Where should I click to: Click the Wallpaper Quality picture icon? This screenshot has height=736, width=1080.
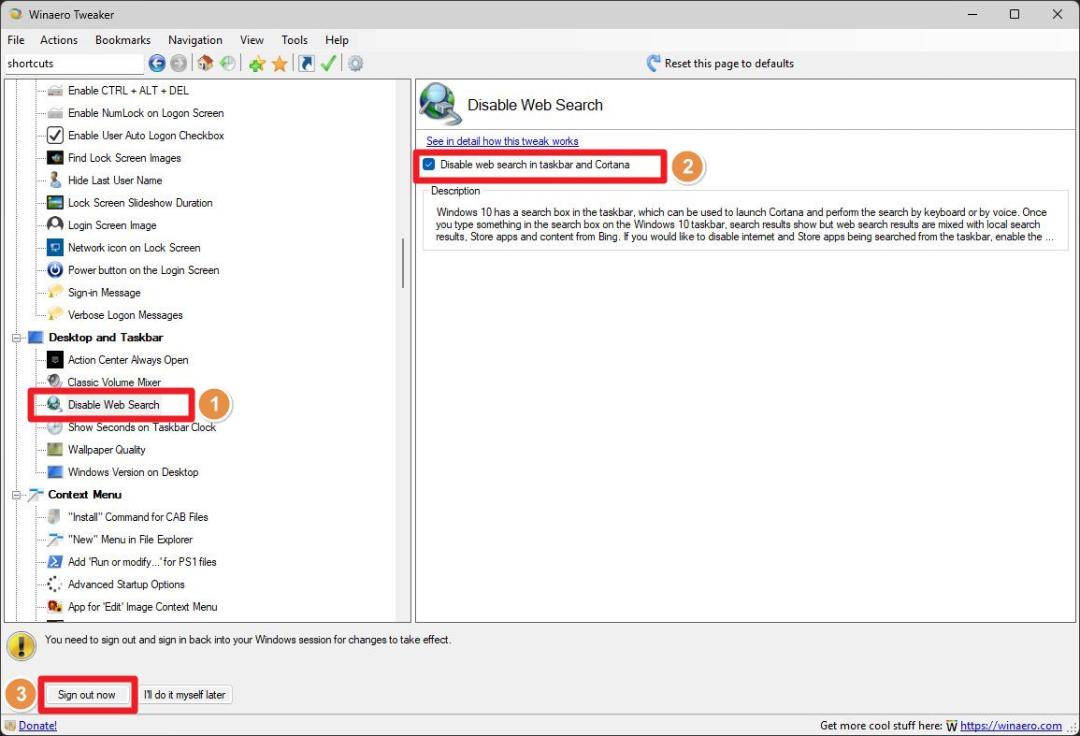55,450
